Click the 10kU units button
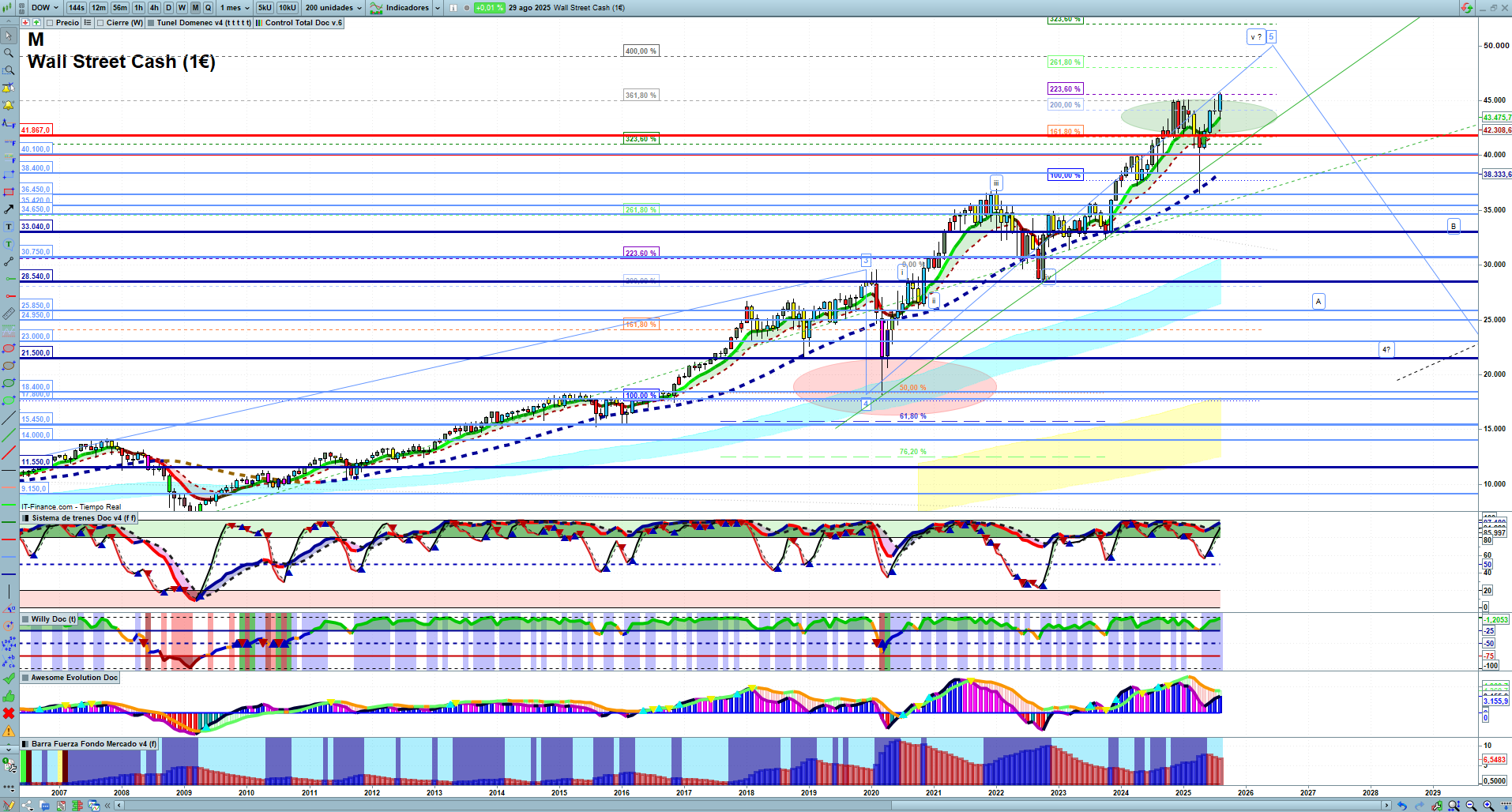The height and width of the screenshot is (812, 1512). [288, 8]
